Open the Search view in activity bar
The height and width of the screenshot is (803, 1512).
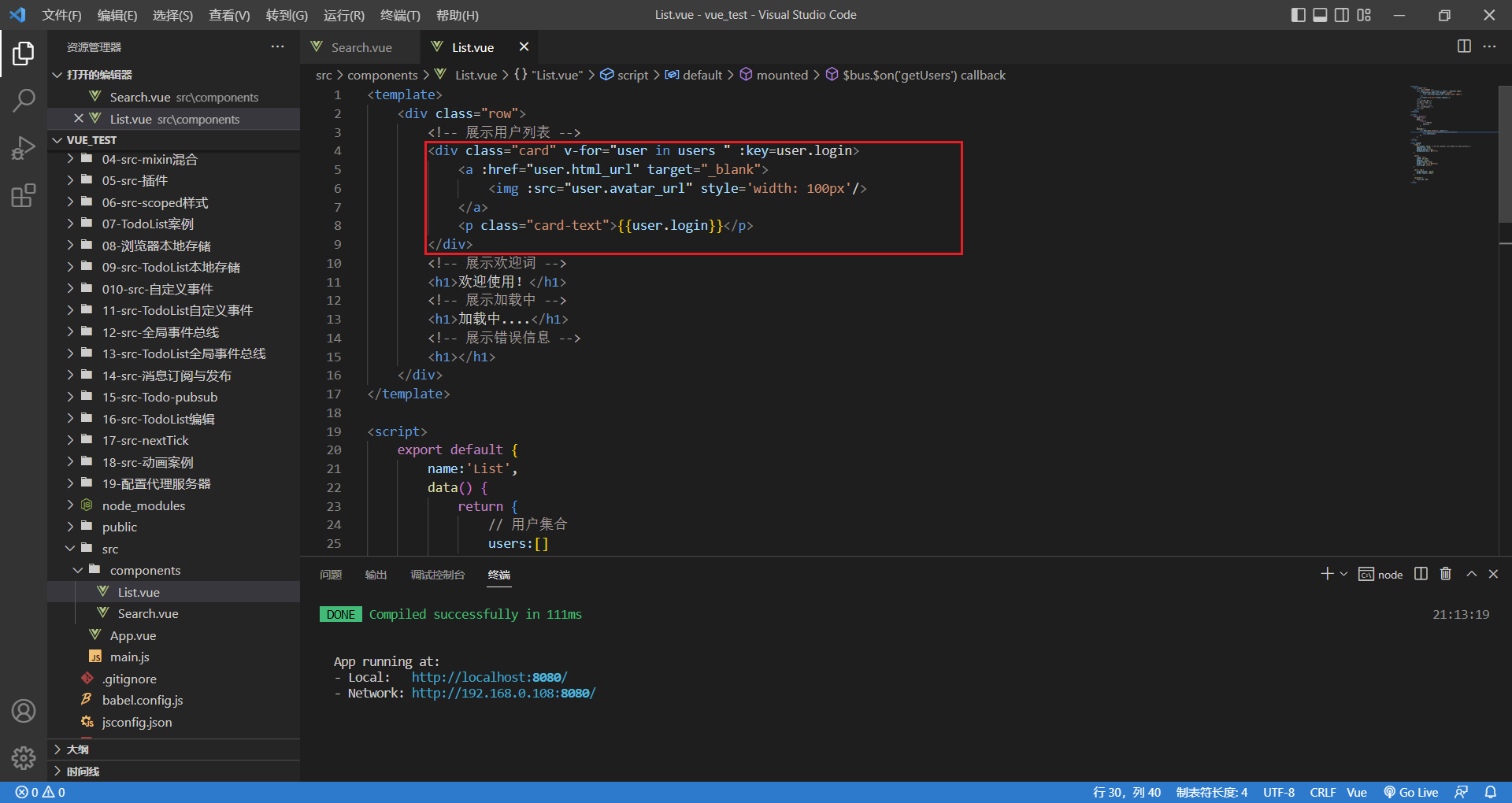[x=24, y=100]
